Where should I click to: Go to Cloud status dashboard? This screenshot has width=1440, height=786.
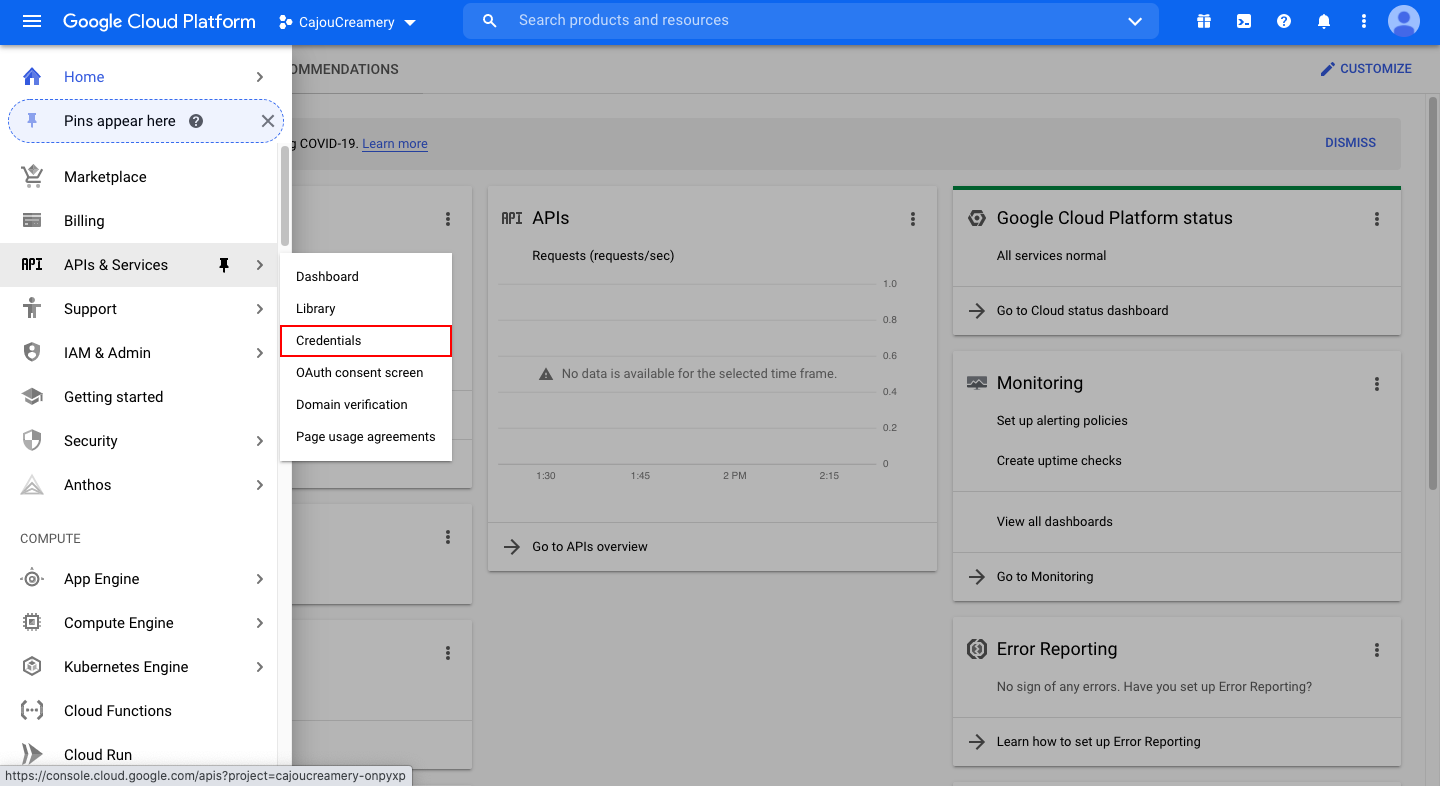pyautogui.click(x=1082, y=311)
